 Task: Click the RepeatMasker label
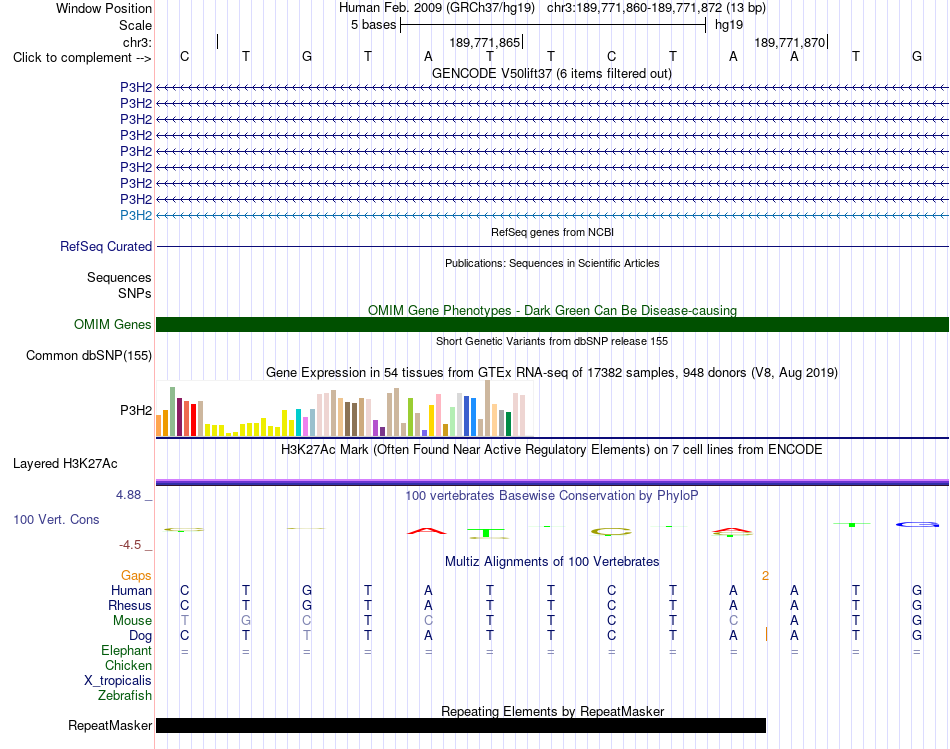tap(110, 725)
